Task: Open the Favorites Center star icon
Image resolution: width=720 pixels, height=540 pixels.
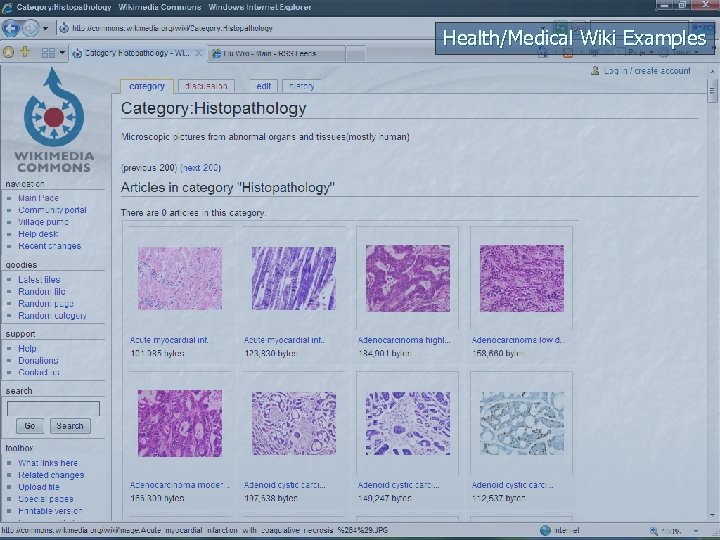Action: [x=8, y=52]
